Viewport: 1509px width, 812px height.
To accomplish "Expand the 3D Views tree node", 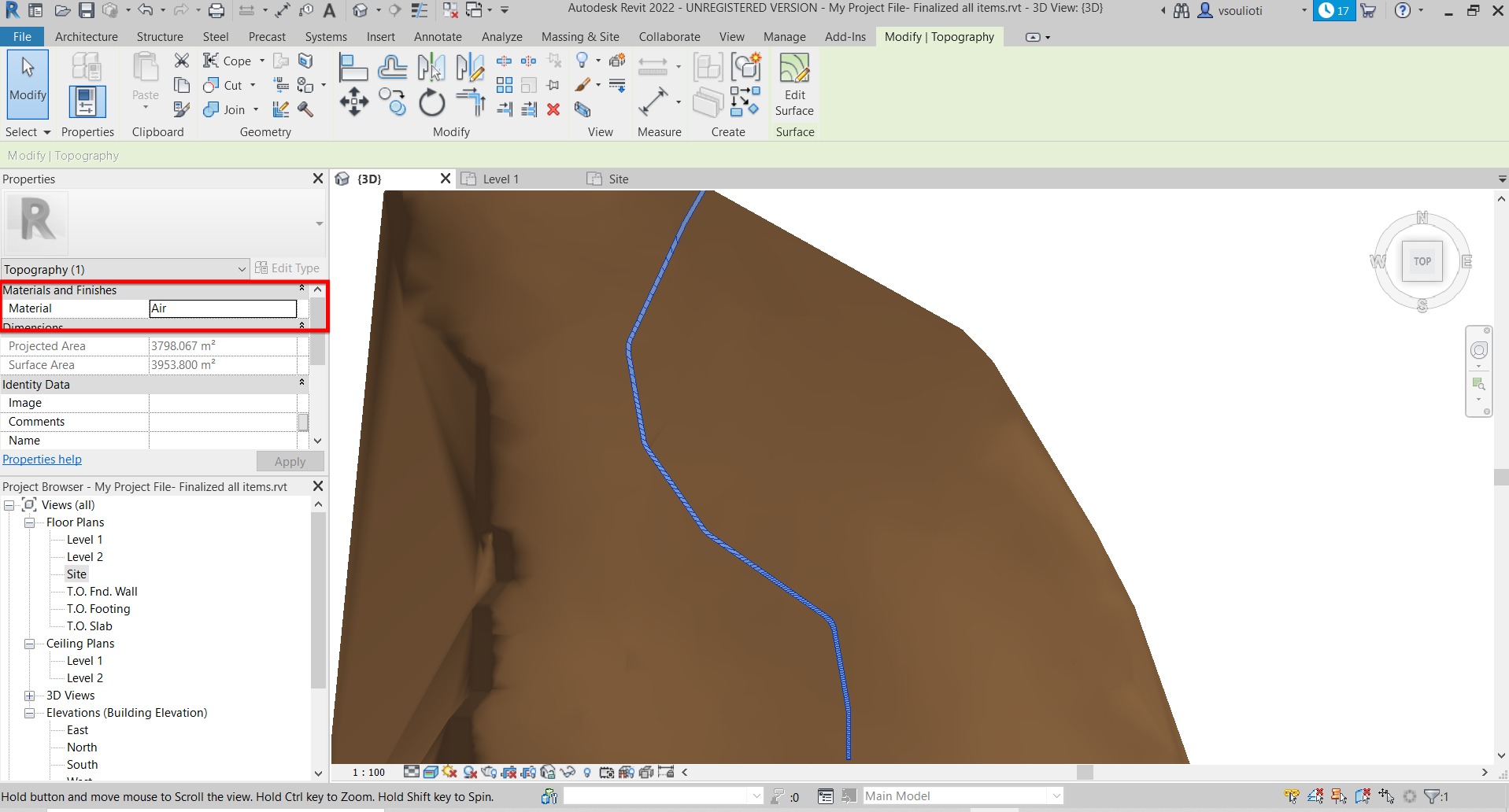I will coord(29,696).
